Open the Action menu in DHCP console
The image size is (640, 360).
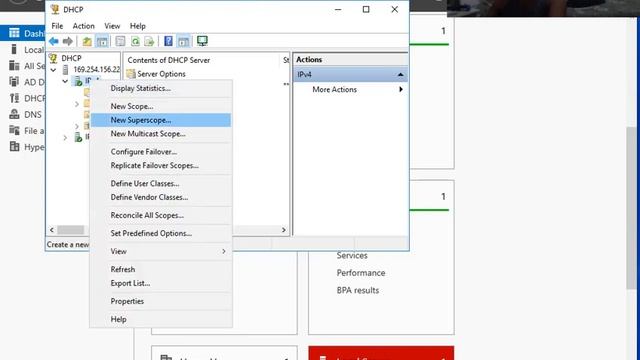tap(84, 26)
